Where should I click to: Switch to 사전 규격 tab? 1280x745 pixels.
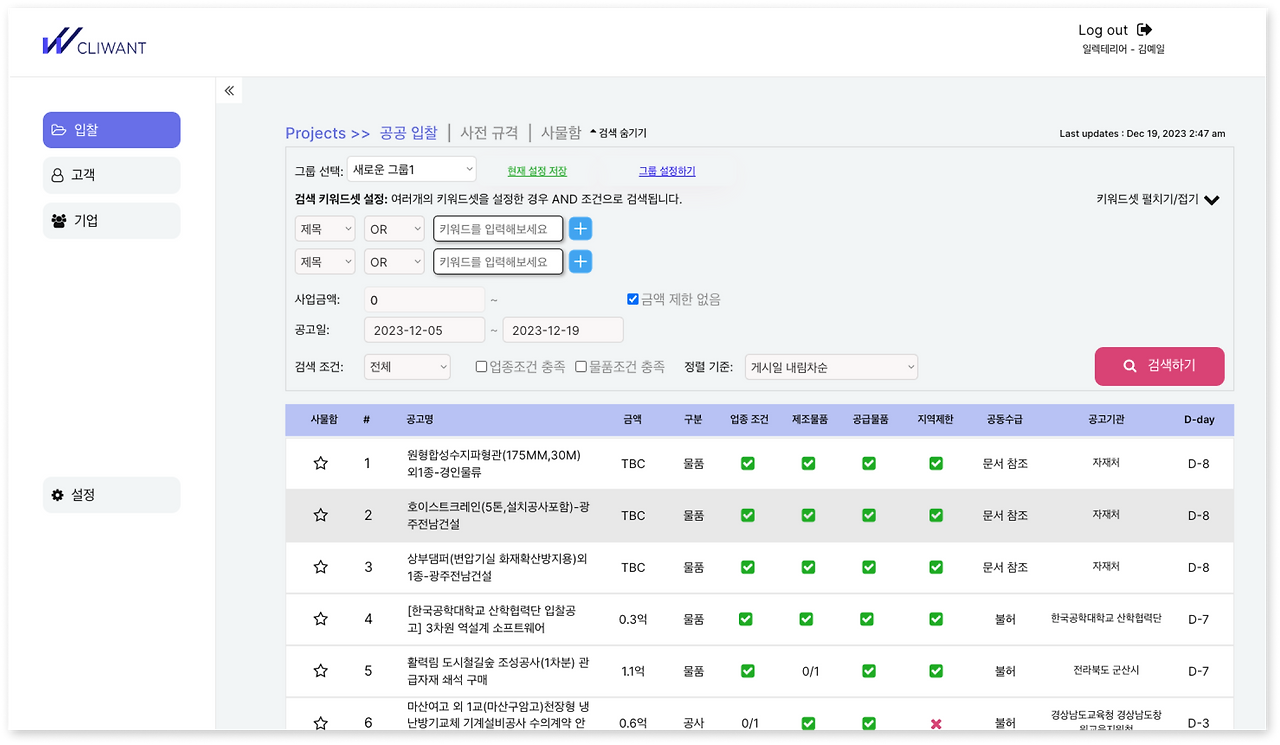coord(489,132)
